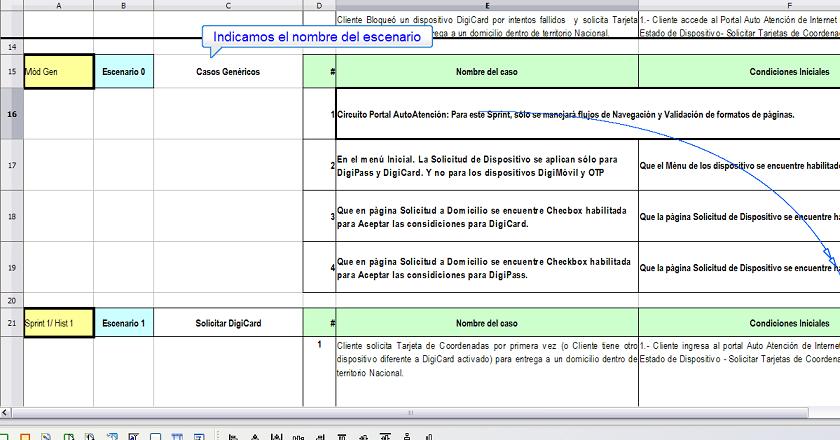Viewport: 840px width, 440px height.
Task: Select row 20 header
Action: pos(12,301)
